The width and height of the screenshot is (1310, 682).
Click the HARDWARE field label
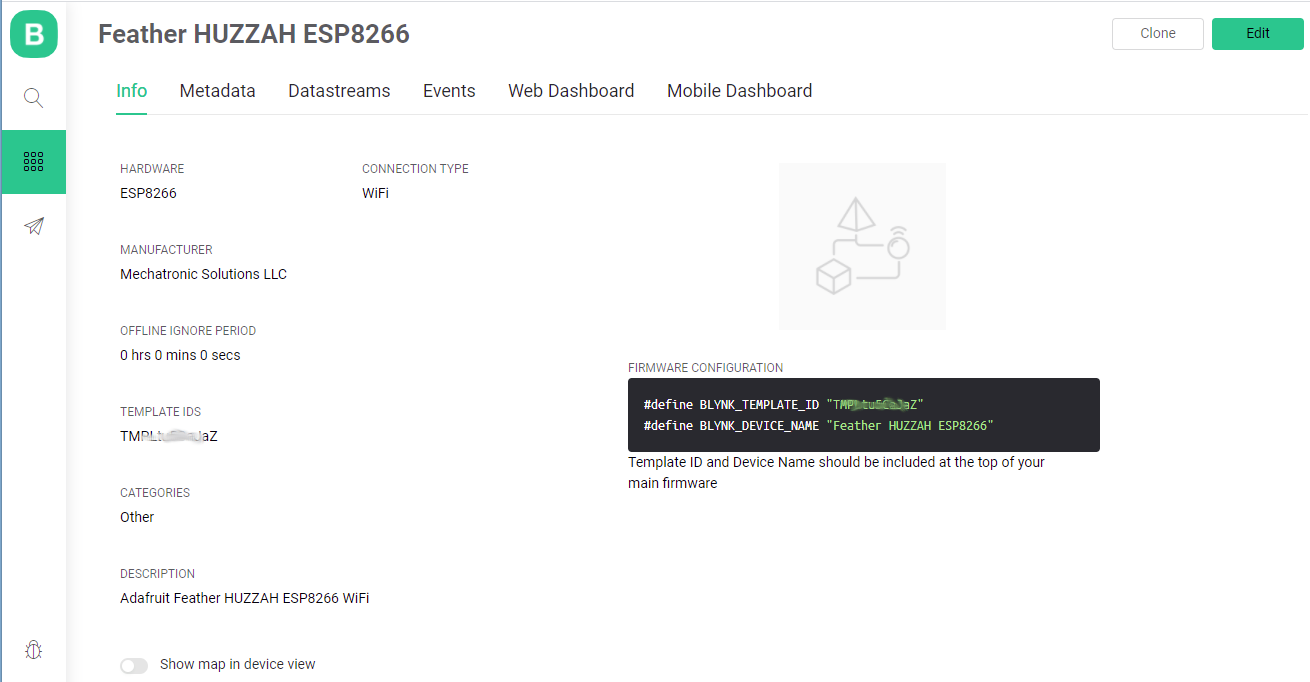point(152,169)
